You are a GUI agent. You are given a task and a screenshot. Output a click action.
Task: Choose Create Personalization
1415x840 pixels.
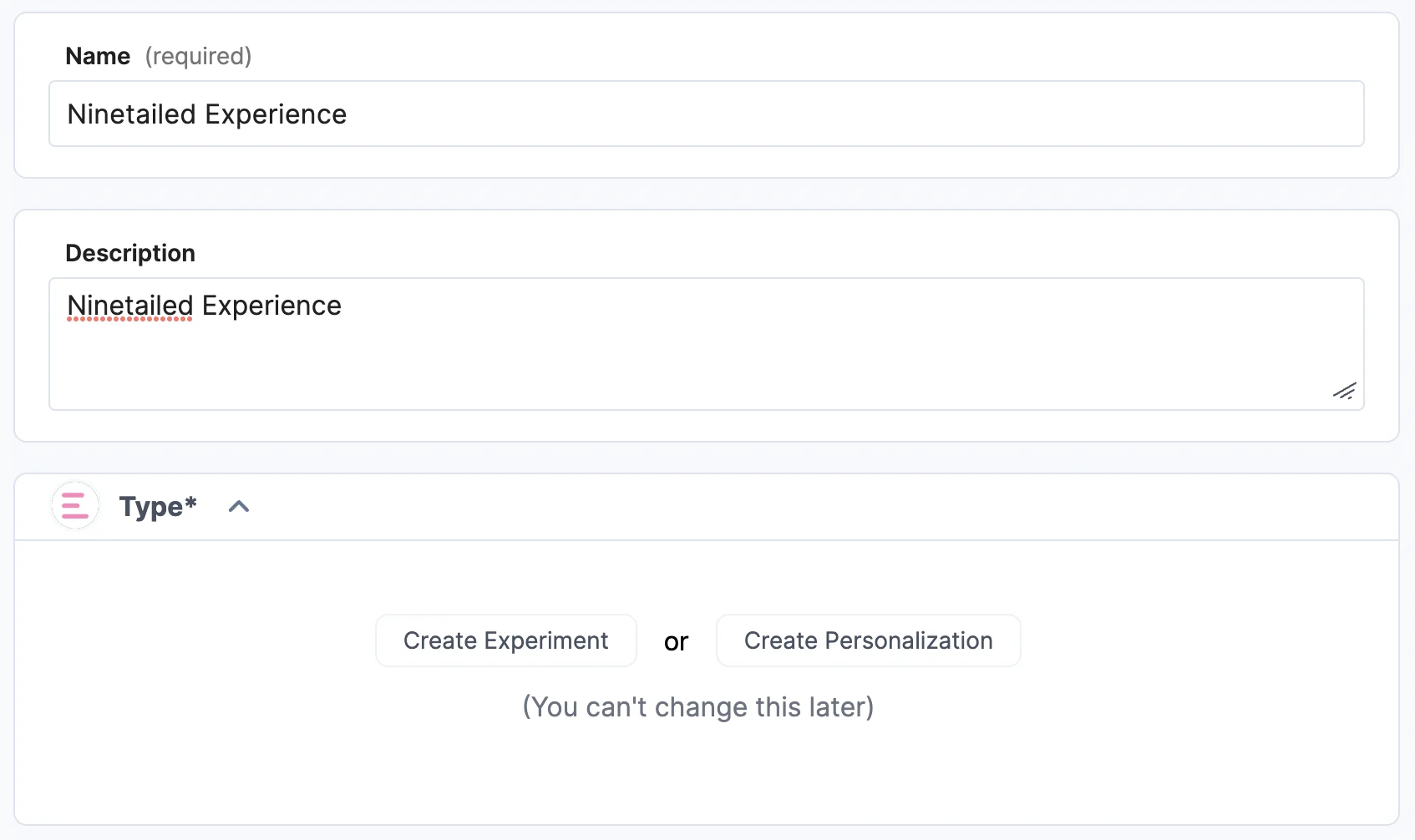pos(868,640)
